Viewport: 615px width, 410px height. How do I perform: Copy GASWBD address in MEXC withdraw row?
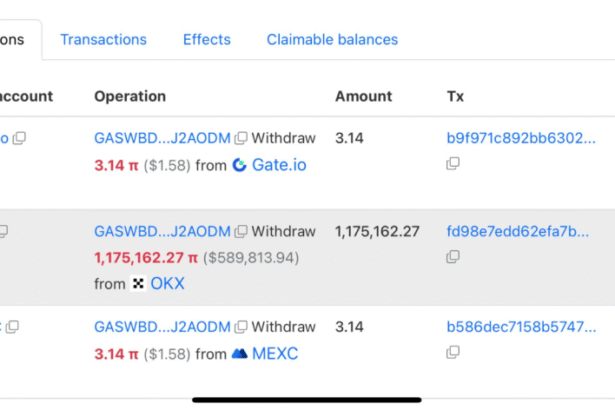coord(241,327)
